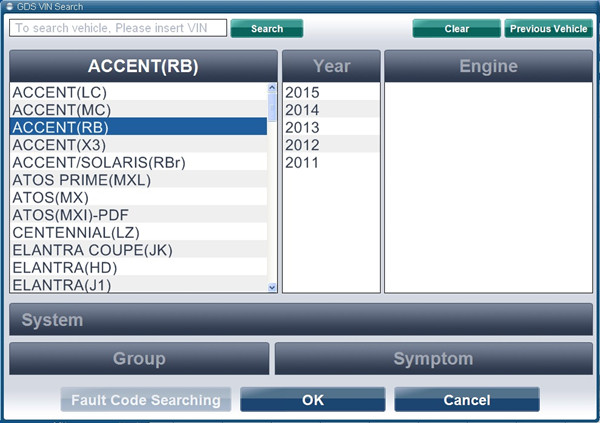Click the model list scroll up arrow
Image resolution: width=600 pixels, height=423 pixels.
tap(272, 88)
